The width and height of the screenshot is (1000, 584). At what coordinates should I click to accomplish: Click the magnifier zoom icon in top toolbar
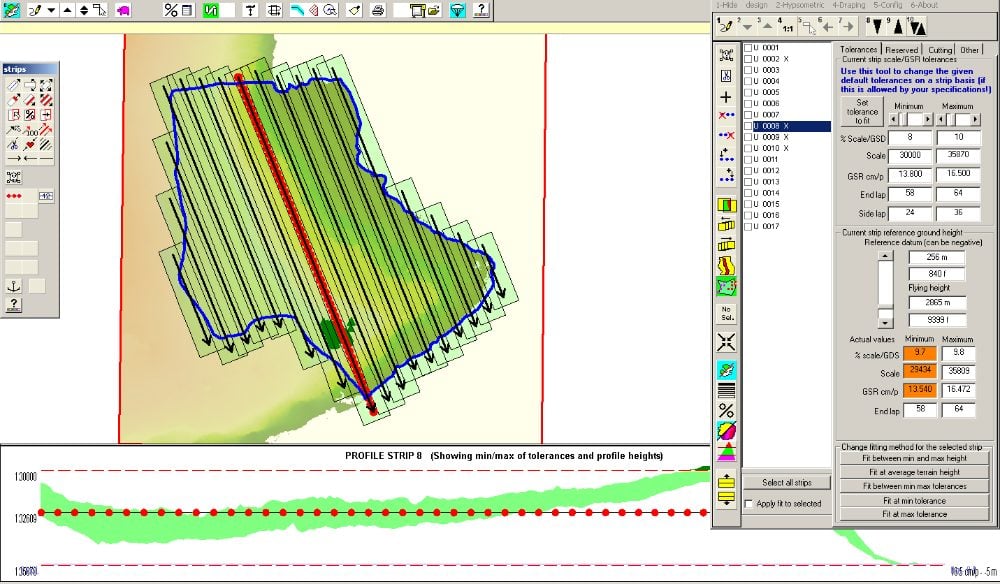tap(330, 10)
